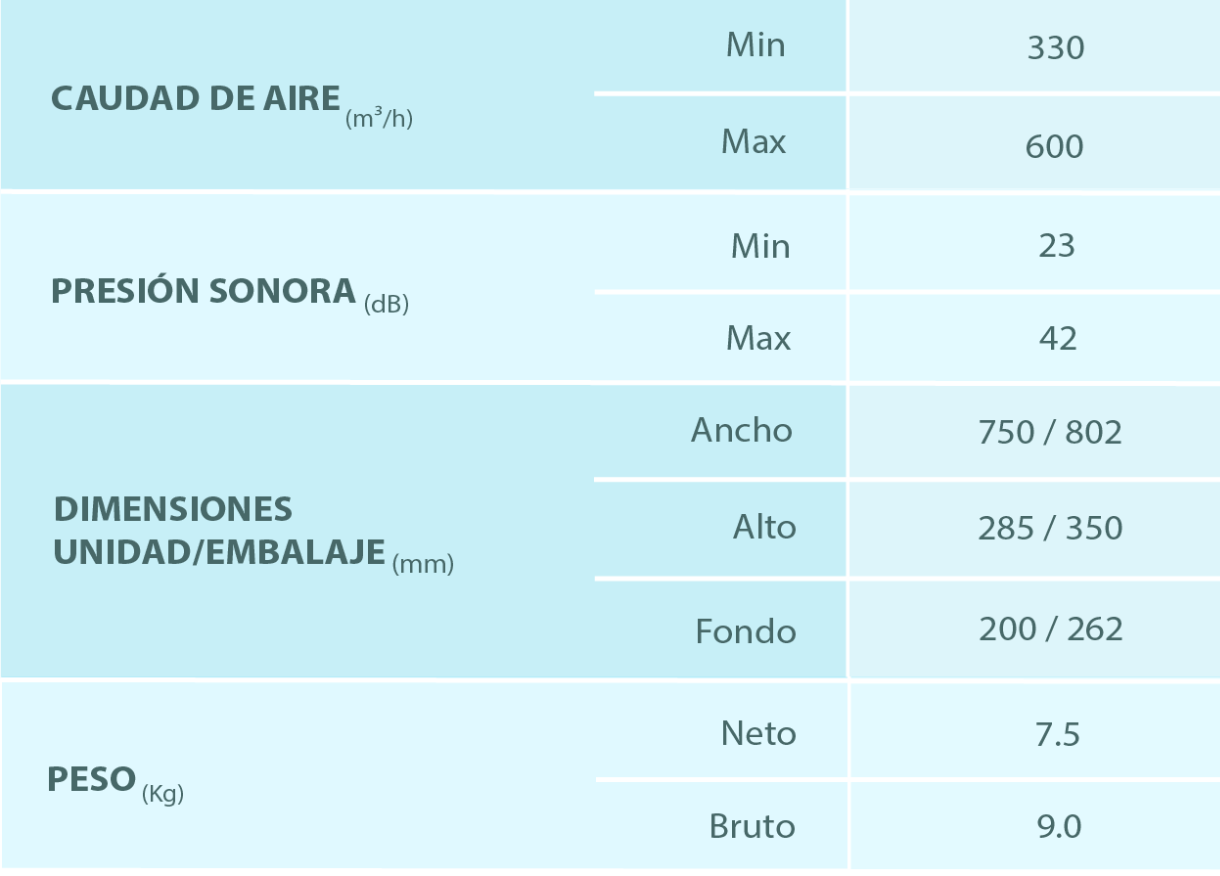Select the Alto row label
Viewport: 1220px width, 876px height.
click(x=764, y=526)
